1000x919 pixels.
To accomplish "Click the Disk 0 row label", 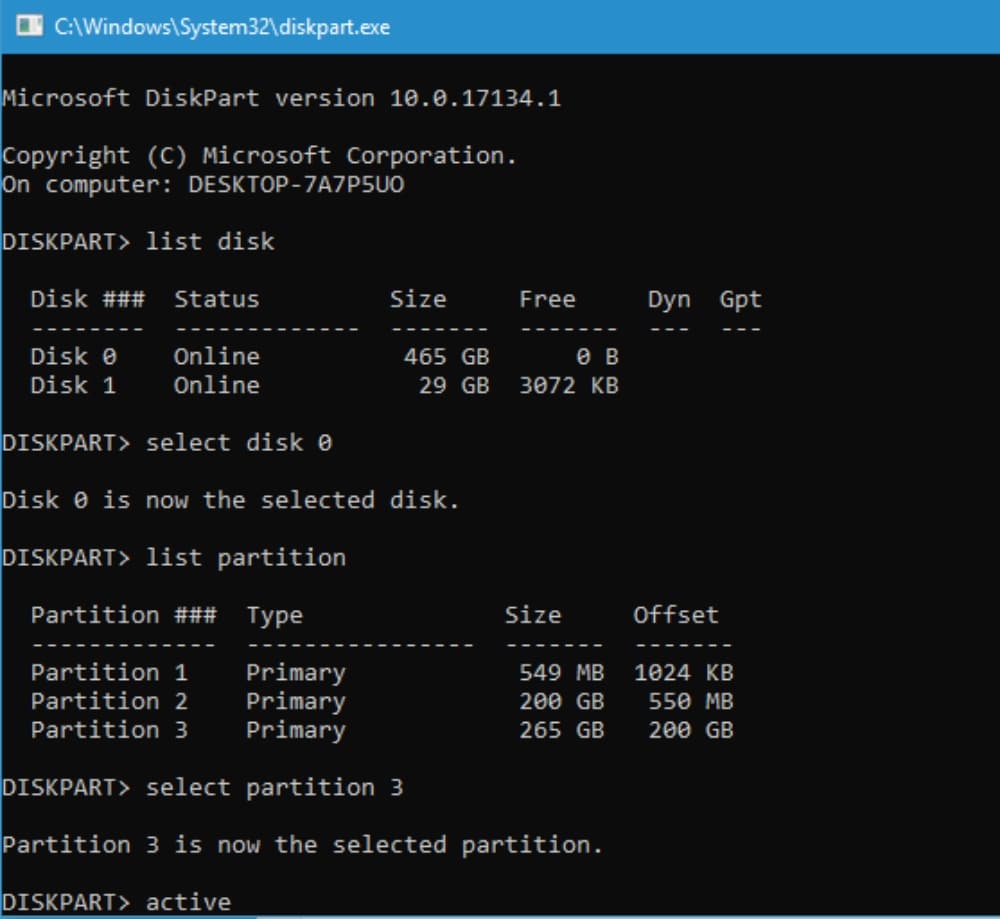I will pyautogui.click(x=73, y=356).
